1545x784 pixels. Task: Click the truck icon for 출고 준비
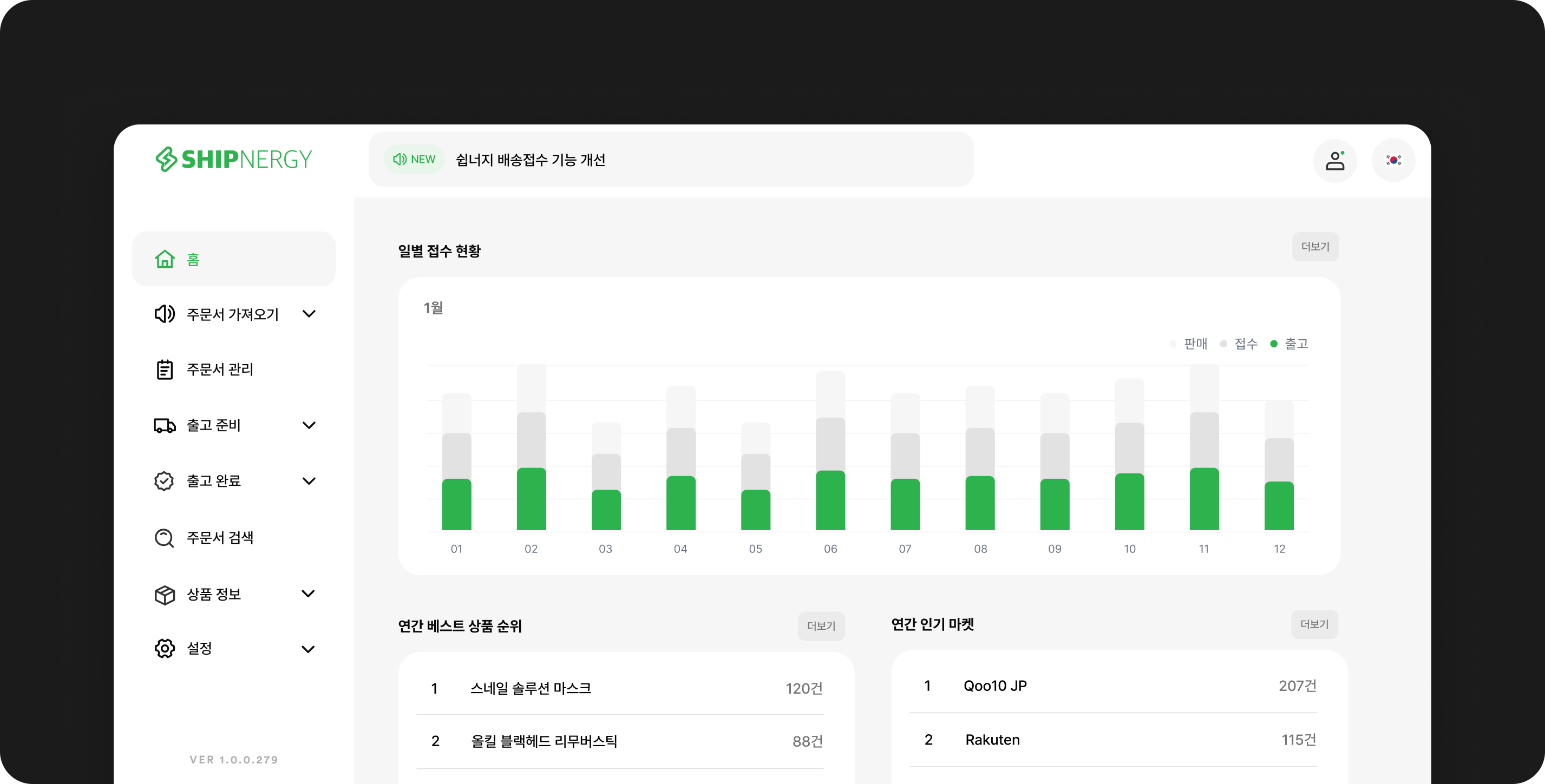165,425
